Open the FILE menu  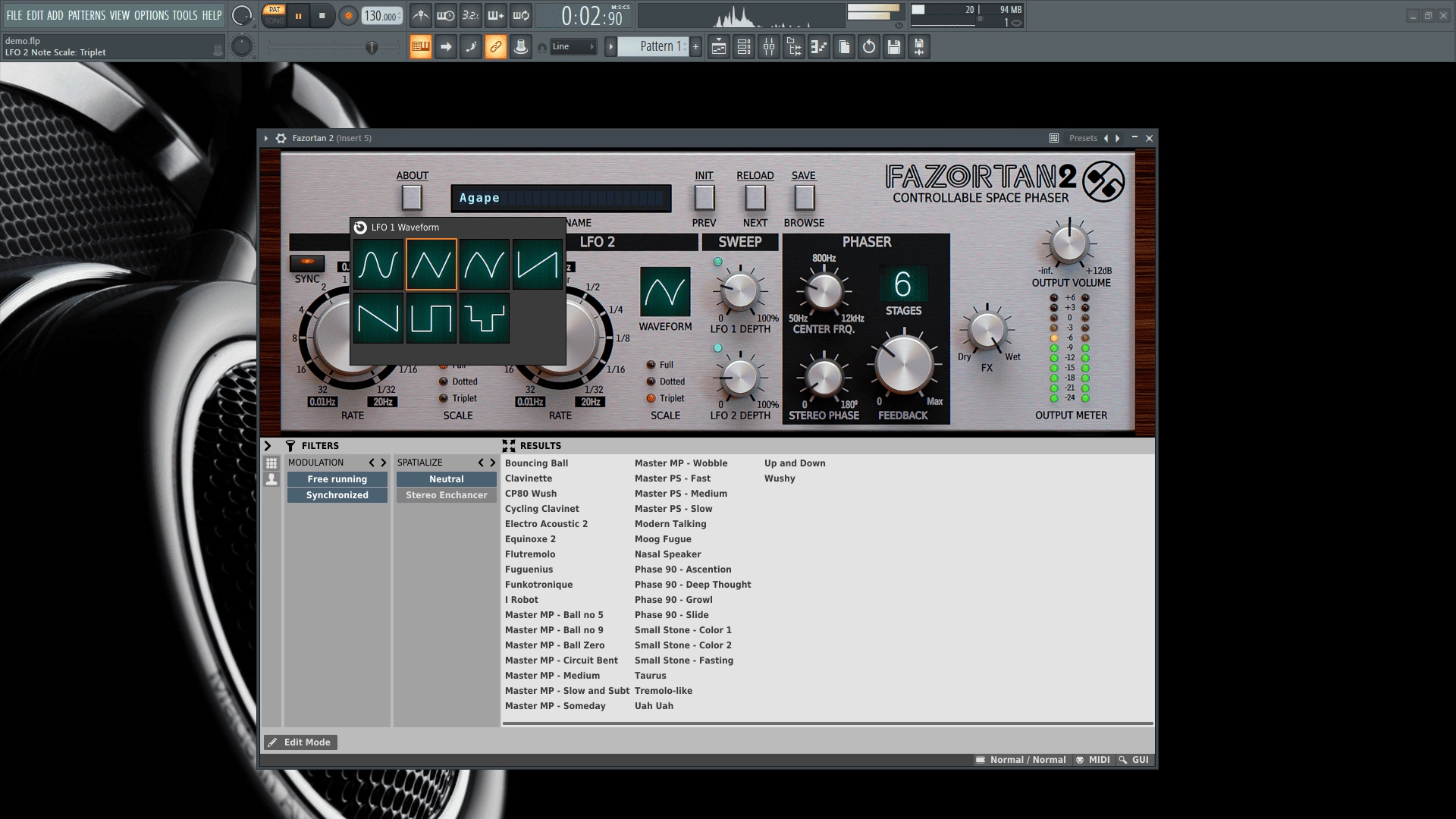click(14, 15)
